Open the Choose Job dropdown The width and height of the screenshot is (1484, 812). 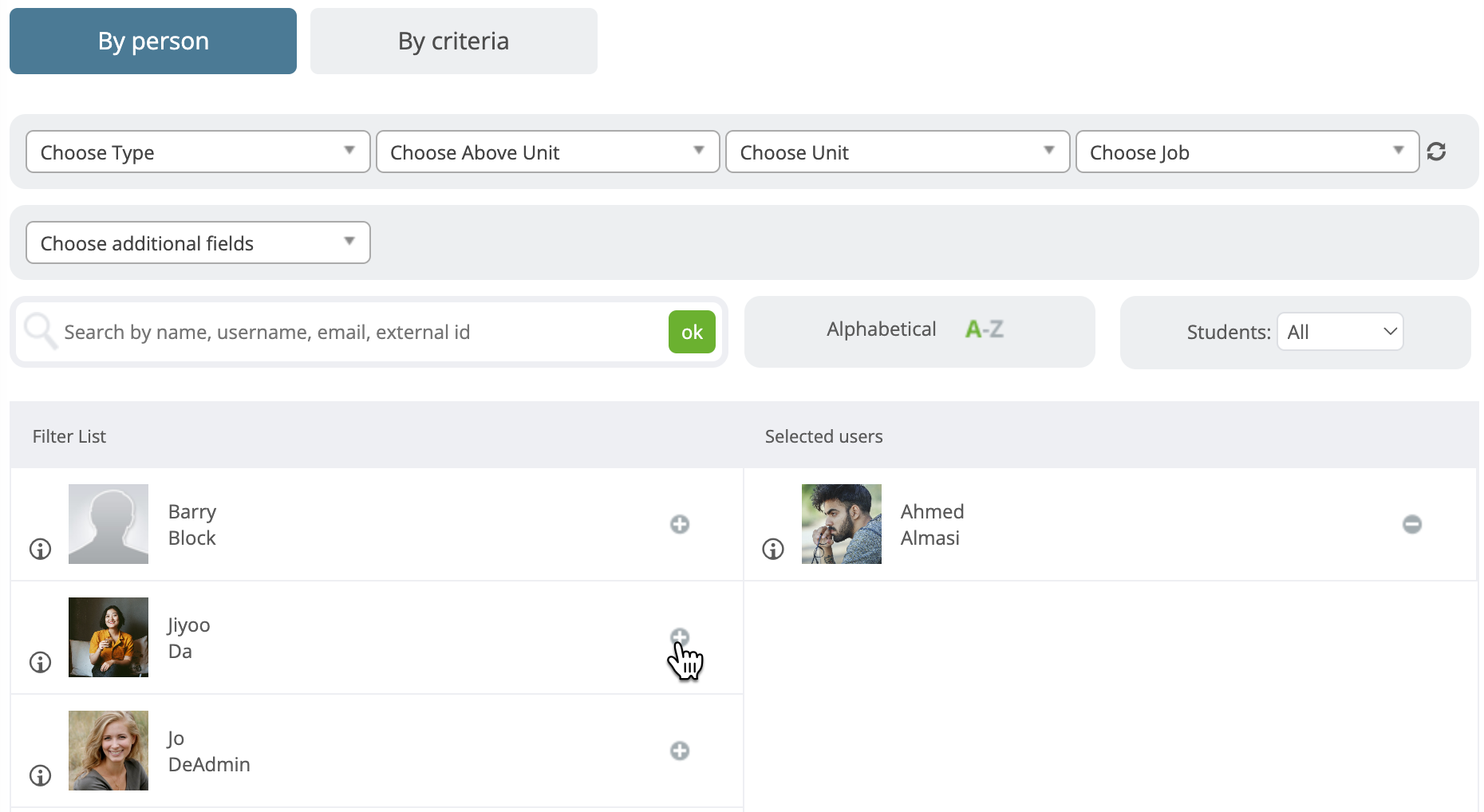(1248, 152)
